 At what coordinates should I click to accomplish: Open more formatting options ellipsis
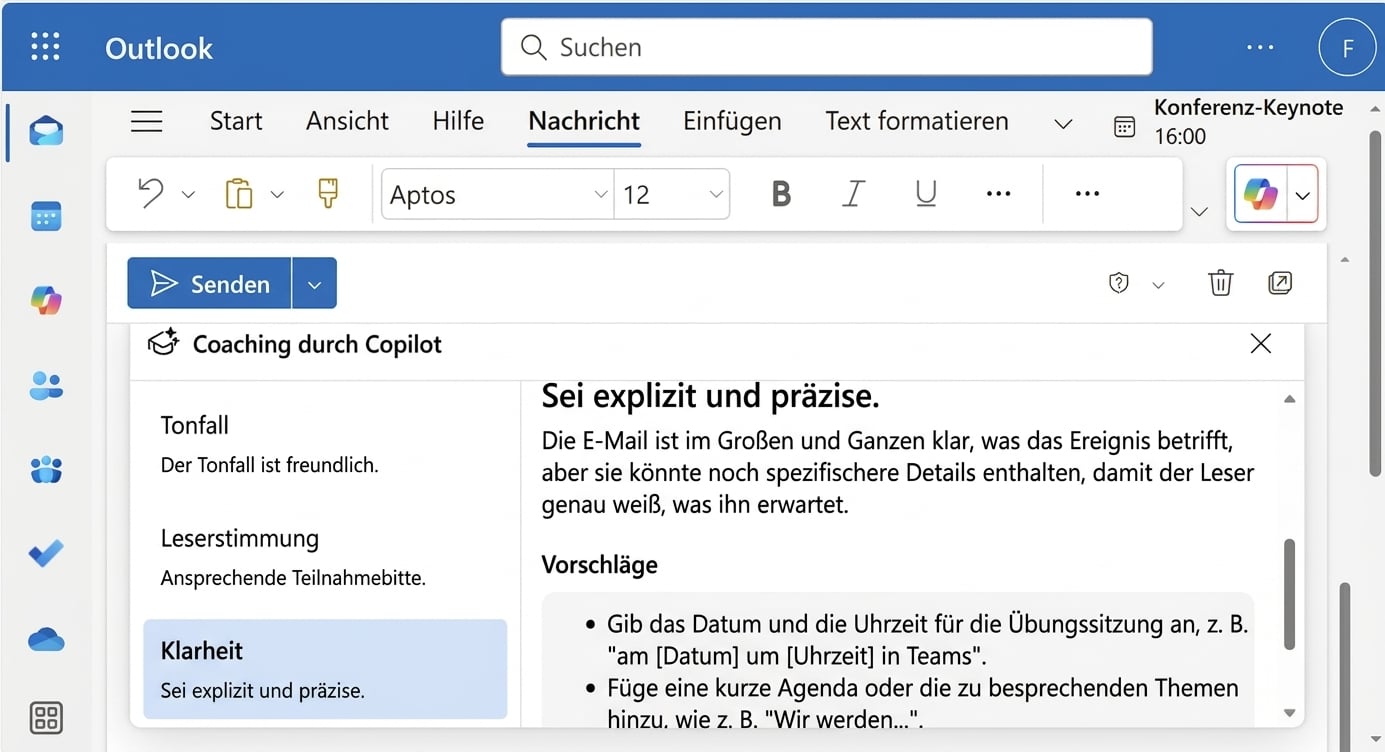point(999,194)
